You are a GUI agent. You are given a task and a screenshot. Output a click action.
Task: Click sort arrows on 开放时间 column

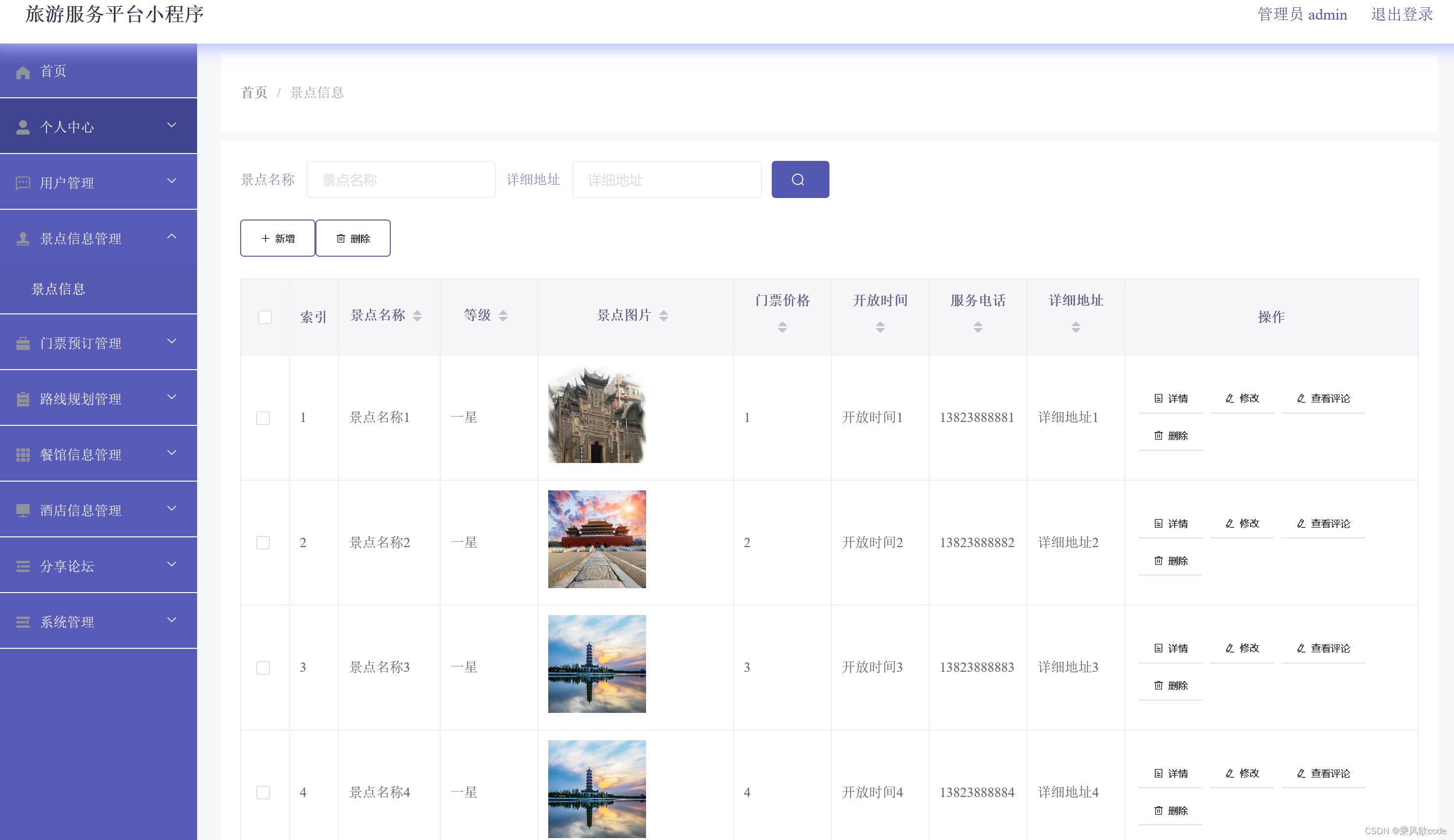(880, 327)
